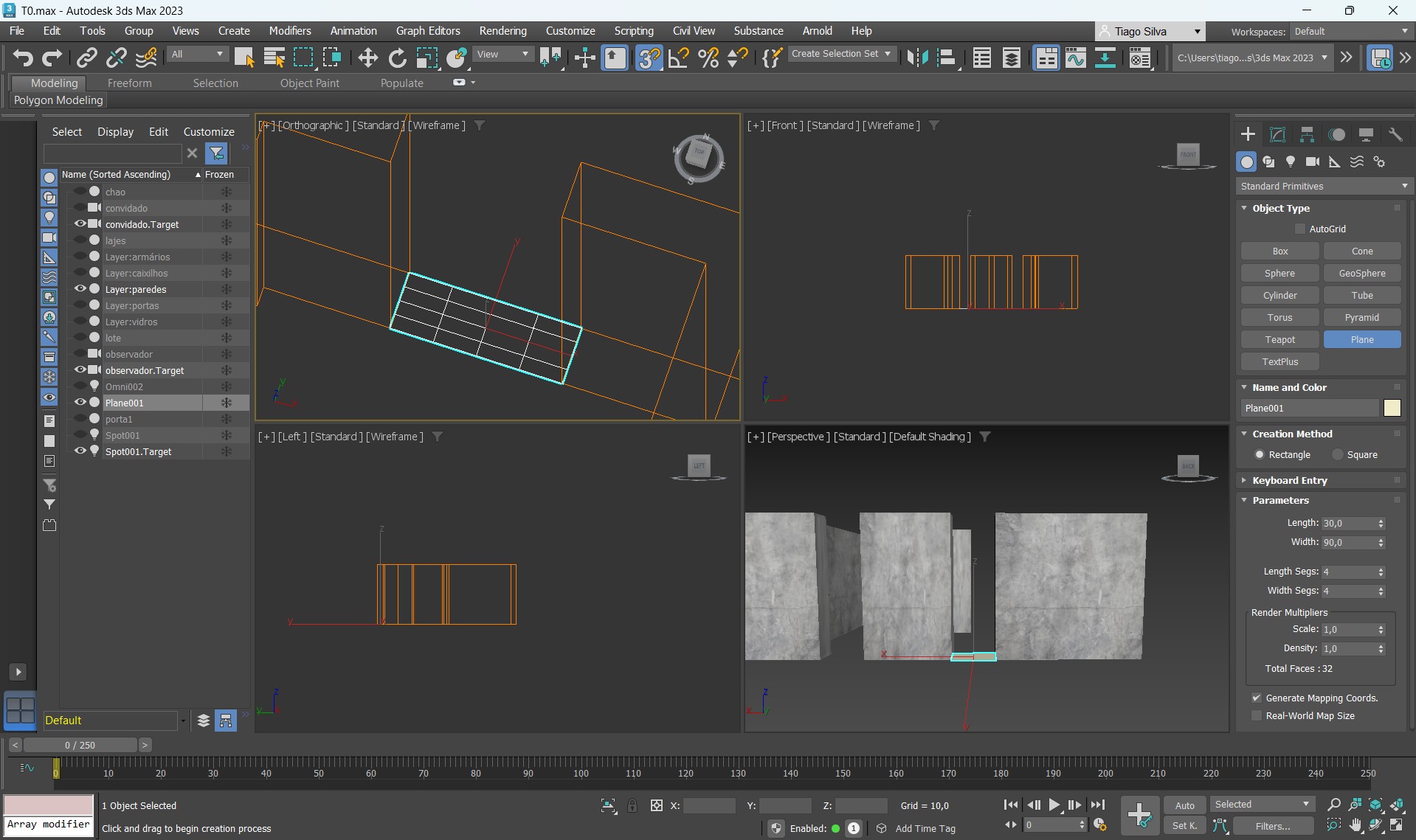Hide the Plane001 object via eye icon
This screenshot has height=840, width=1416.
[80, 403]
